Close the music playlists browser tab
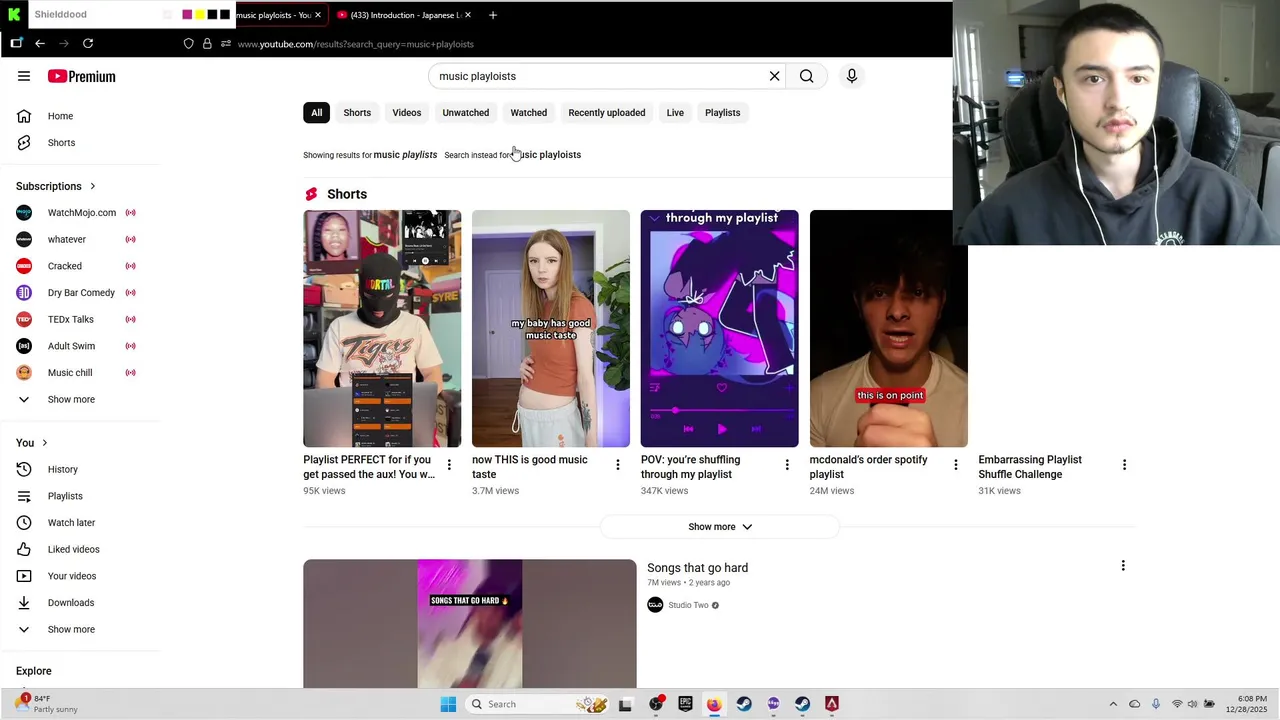The image size is (1280, 720). 318,15
